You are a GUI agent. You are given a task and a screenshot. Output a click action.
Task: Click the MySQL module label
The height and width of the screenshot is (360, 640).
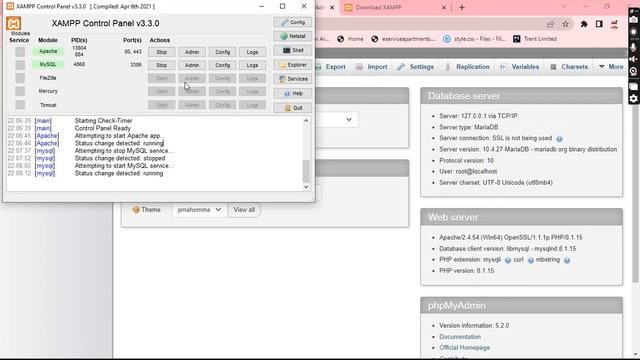click(x=48, y=64)
